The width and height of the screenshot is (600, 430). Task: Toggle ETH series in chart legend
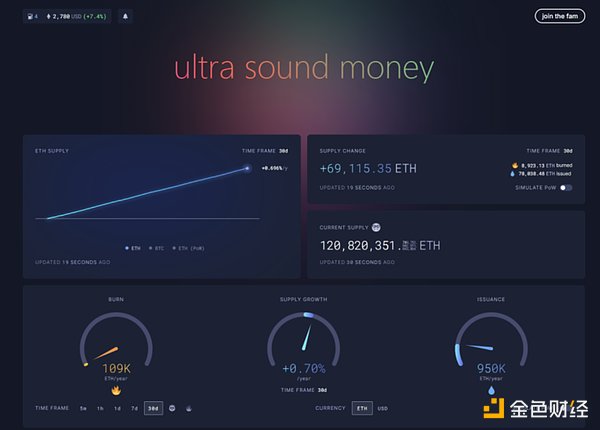click(134, 247)
